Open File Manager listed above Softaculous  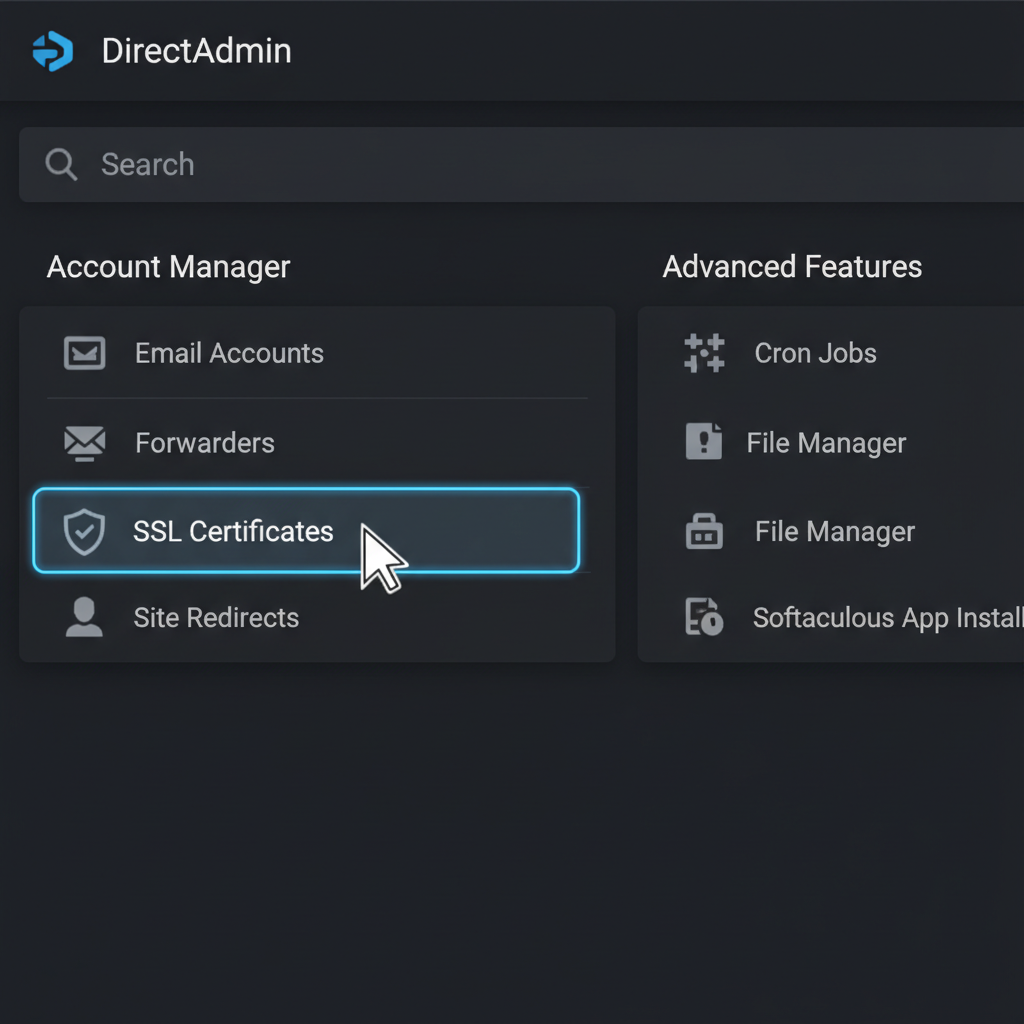click(834, 531)
